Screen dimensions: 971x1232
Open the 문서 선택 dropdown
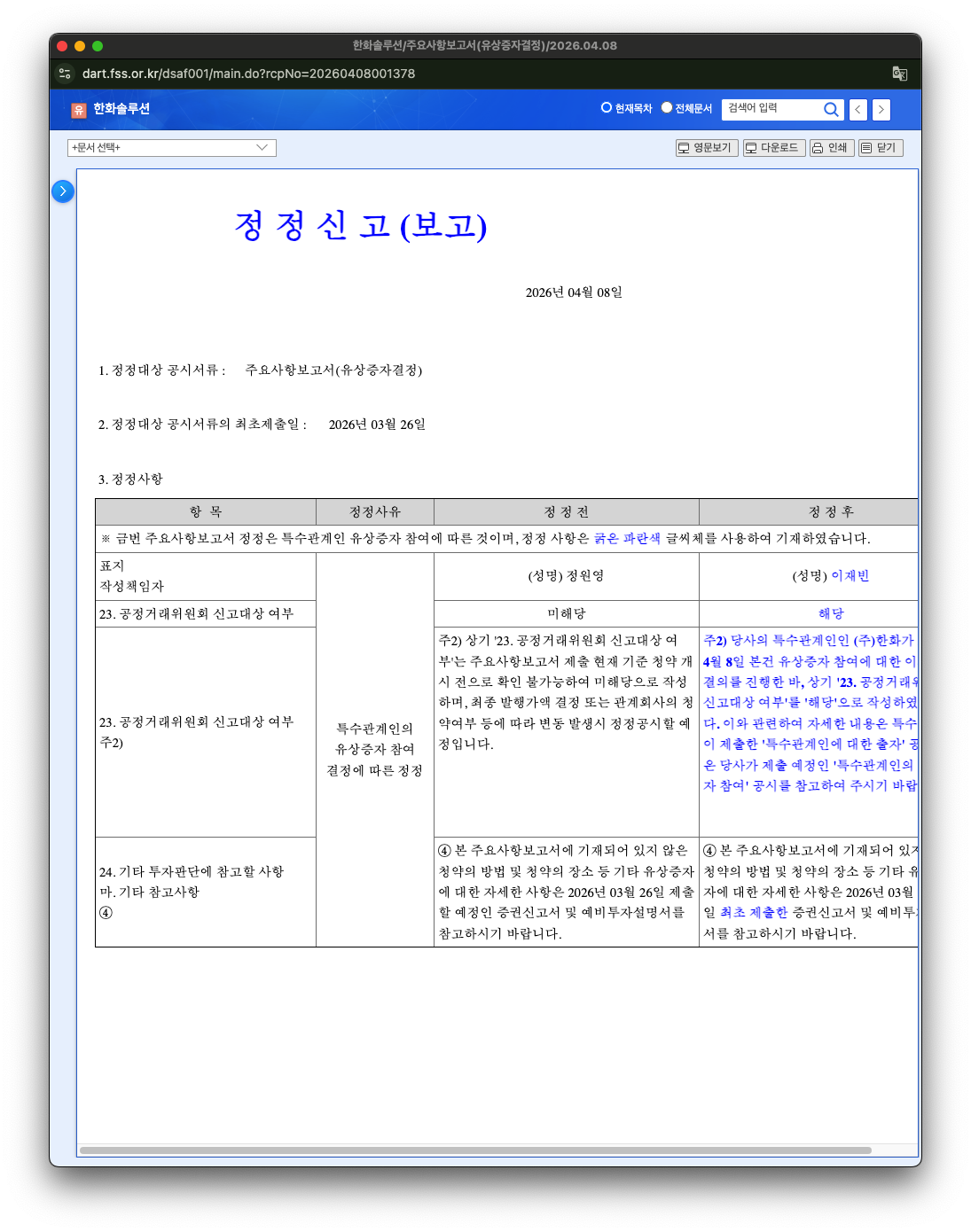172,148
